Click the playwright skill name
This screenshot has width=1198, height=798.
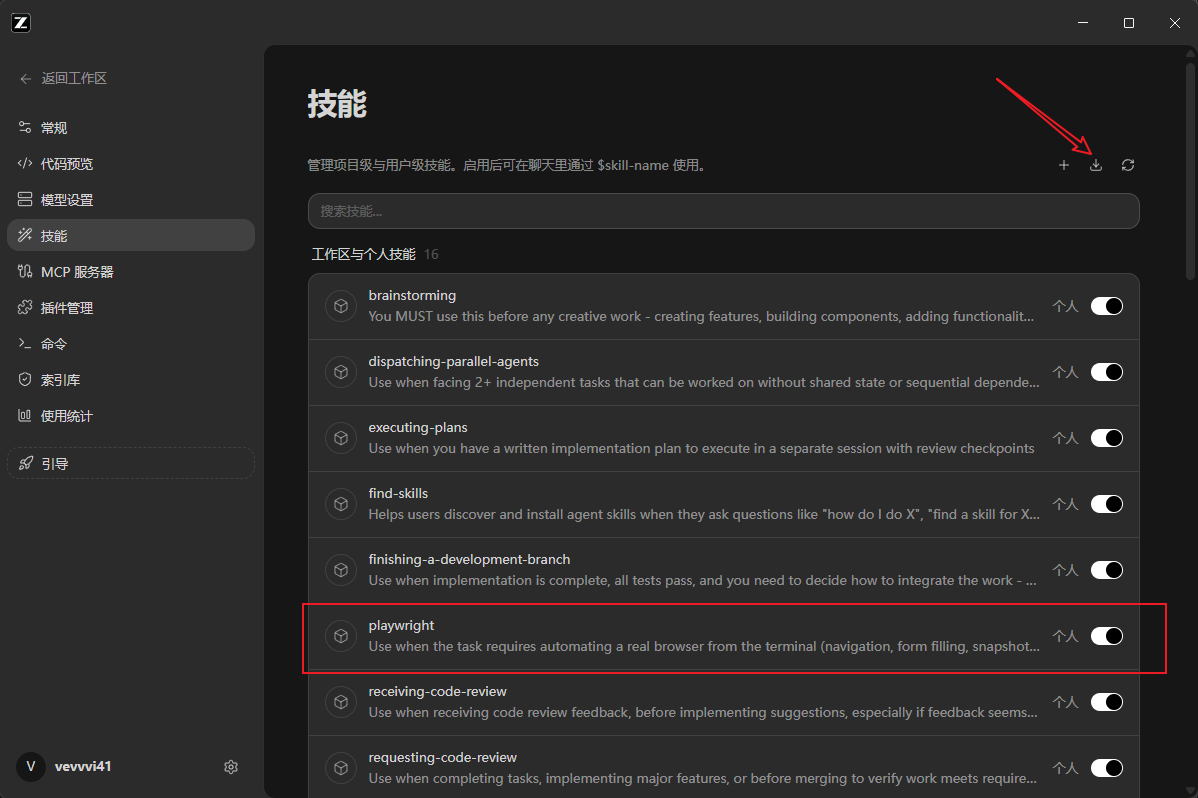[401, 625]
